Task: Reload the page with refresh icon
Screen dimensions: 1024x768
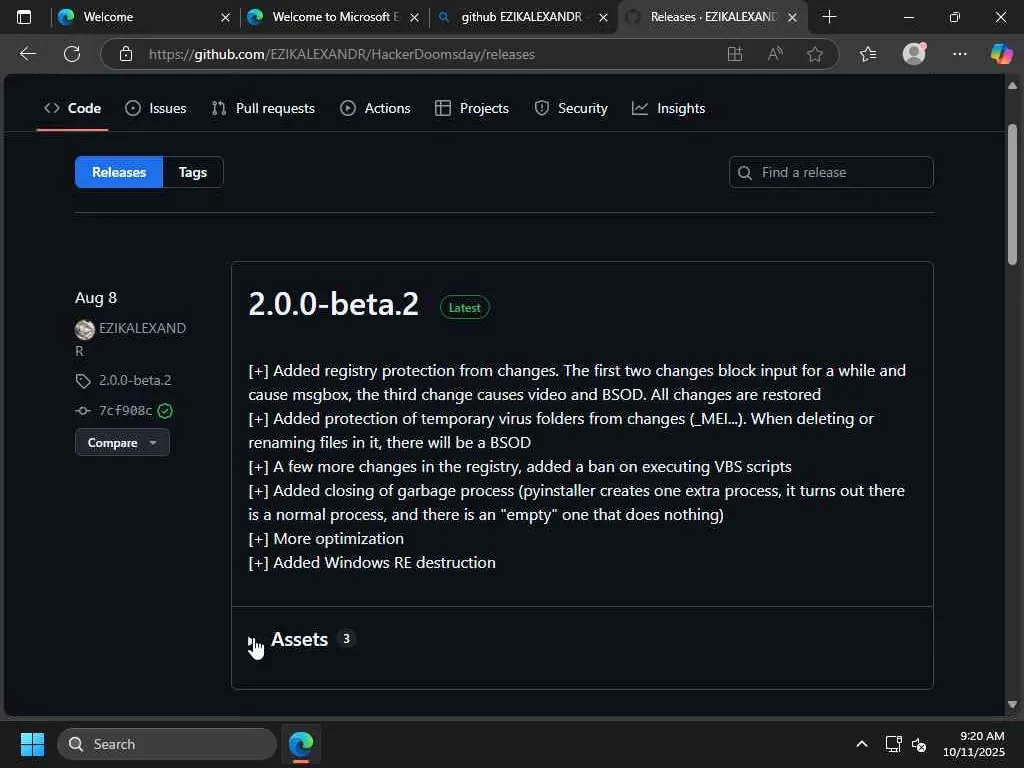Action: pos(72,54)
